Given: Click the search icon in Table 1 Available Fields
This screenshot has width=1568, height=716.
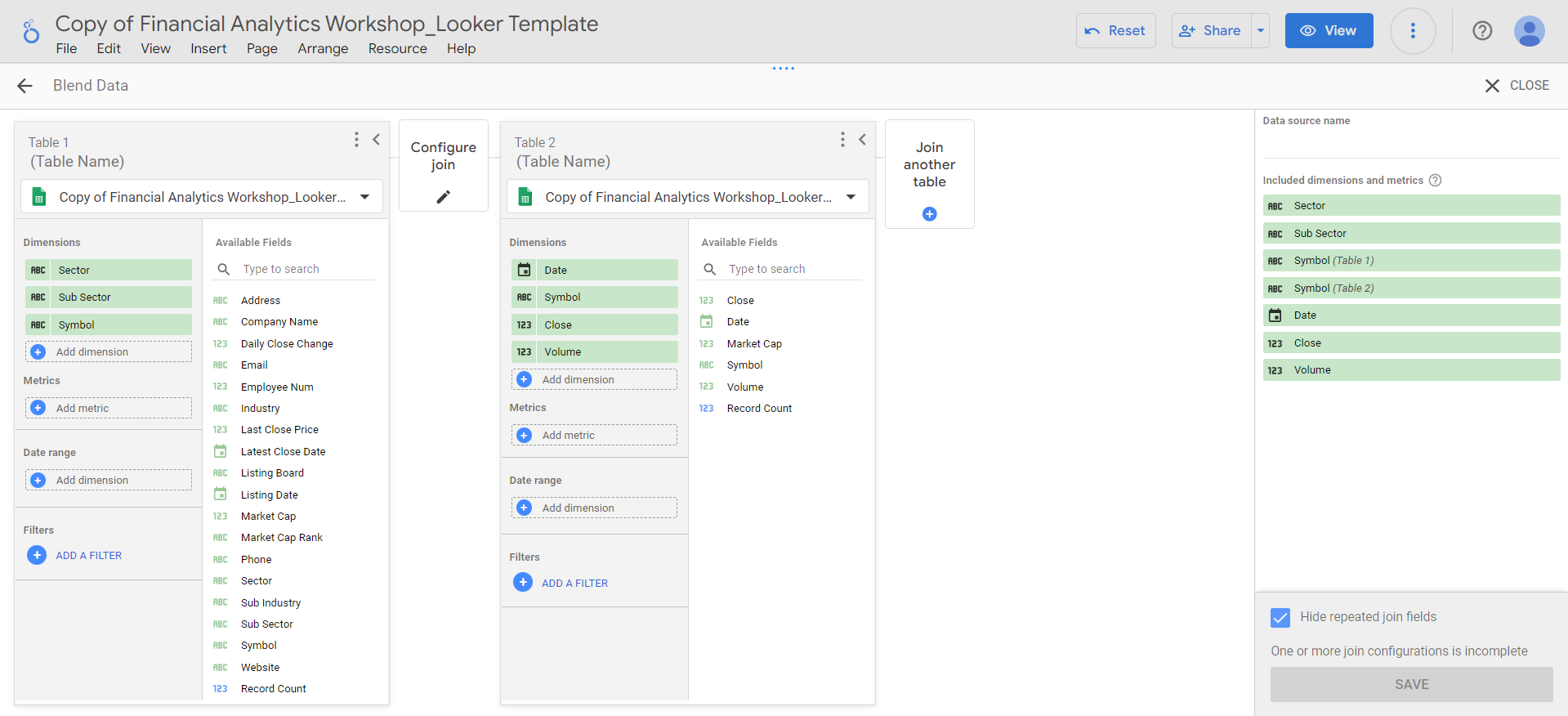Looking at the screenshot, I should (x=224, y=269).
